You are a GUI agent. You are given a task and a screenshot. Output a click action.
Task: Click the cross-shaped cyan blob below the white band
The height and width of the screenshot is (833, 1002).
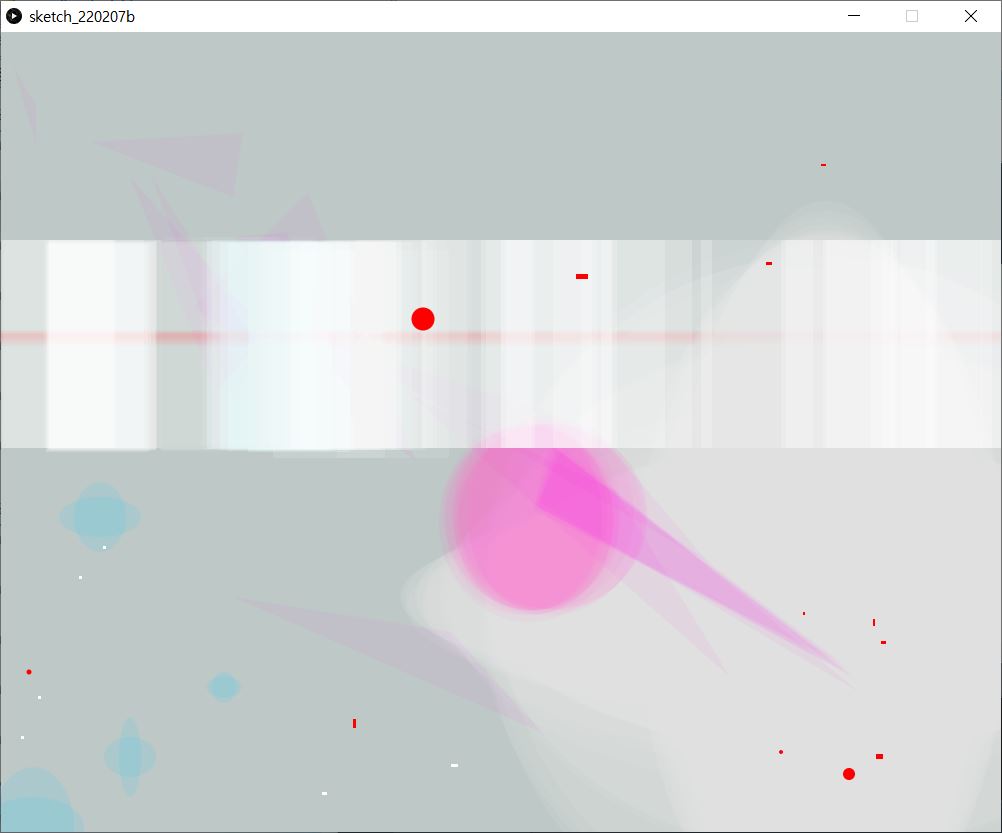click(100, 516)
